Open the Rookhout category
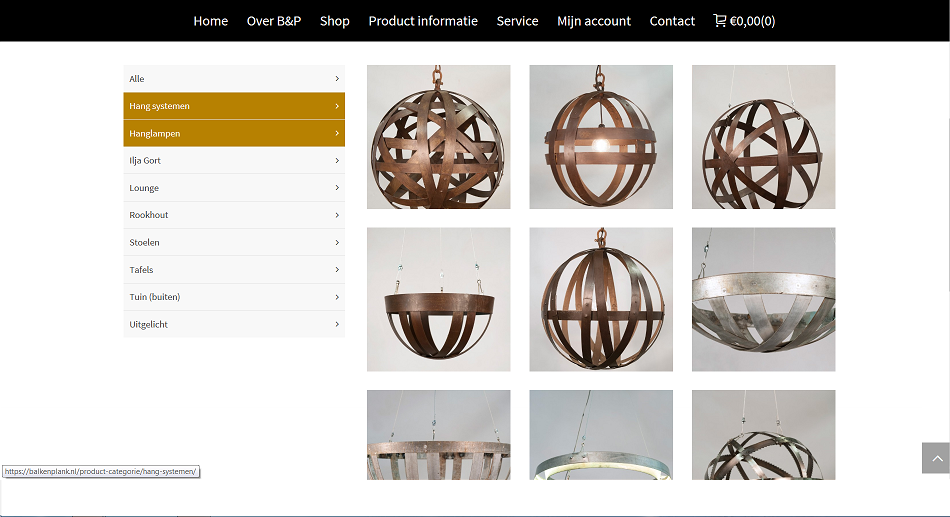Screen dimensions: 950x517 (x=234, y=215)
